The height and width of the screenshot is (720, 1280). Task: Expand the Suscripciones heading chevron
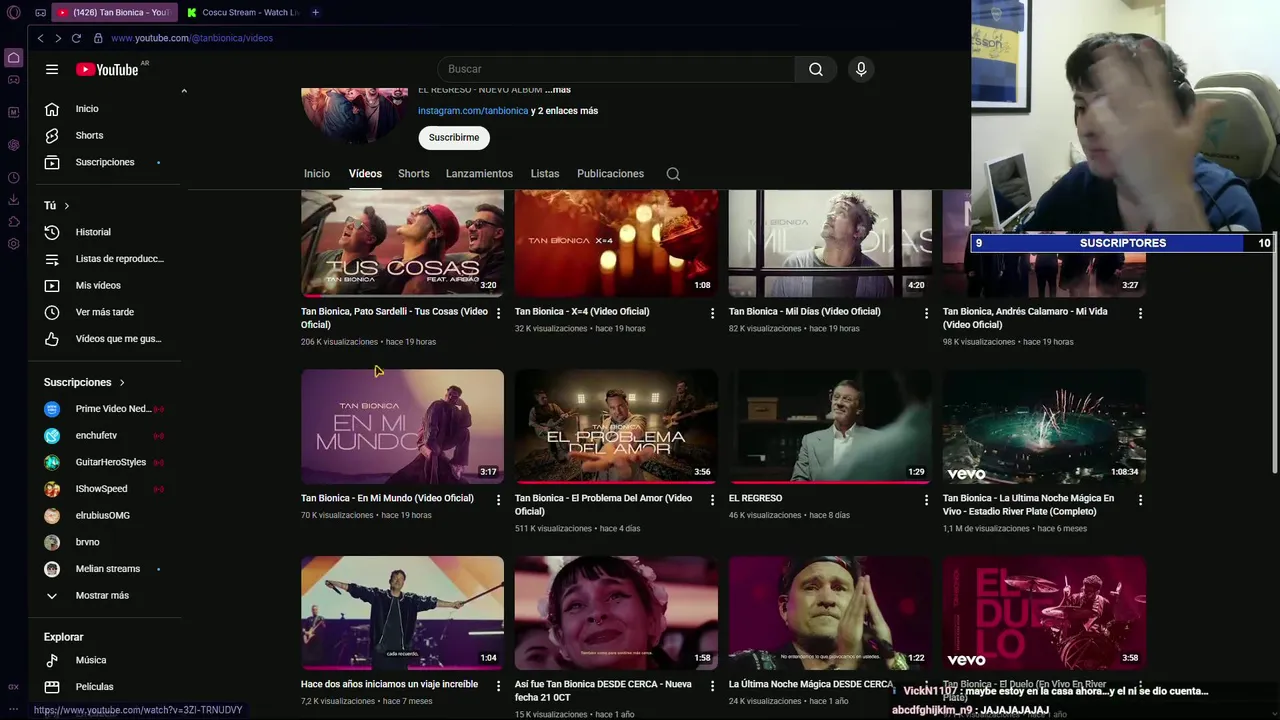[x=122, y=382]
